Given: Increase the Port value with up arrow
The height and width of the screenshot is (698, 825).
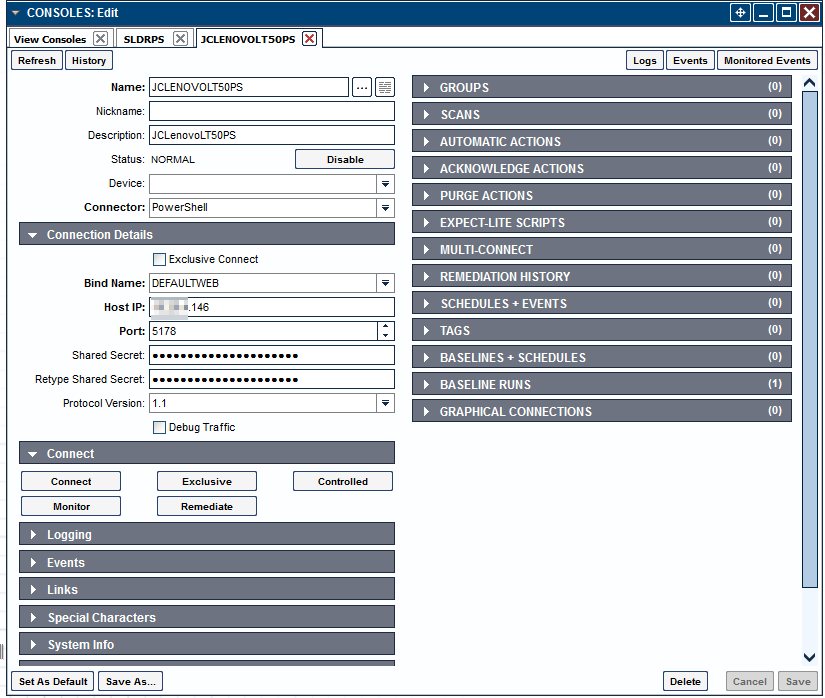Looking at the screenshot, I should coord(386,326).
